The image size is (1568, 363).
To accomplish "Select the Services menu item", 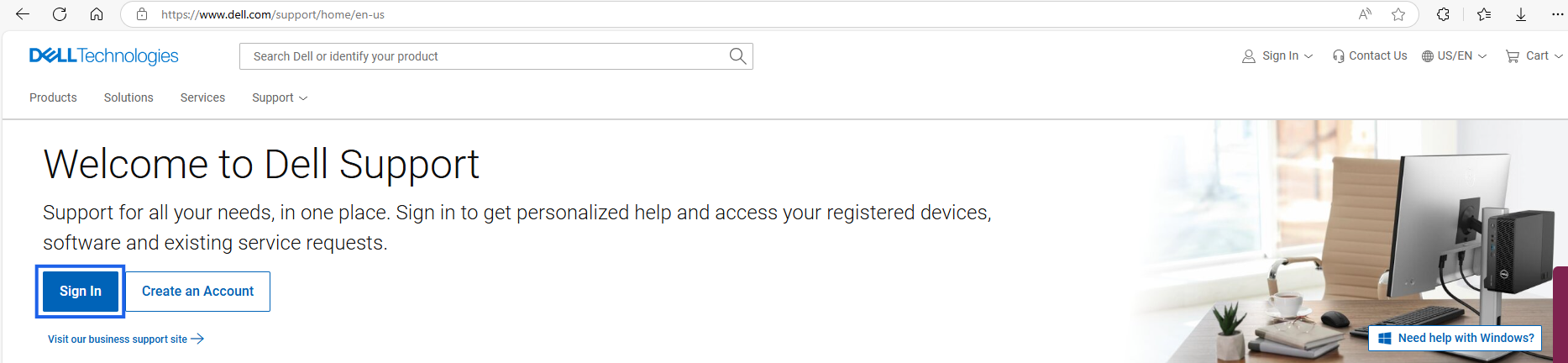I will point(202,98).
